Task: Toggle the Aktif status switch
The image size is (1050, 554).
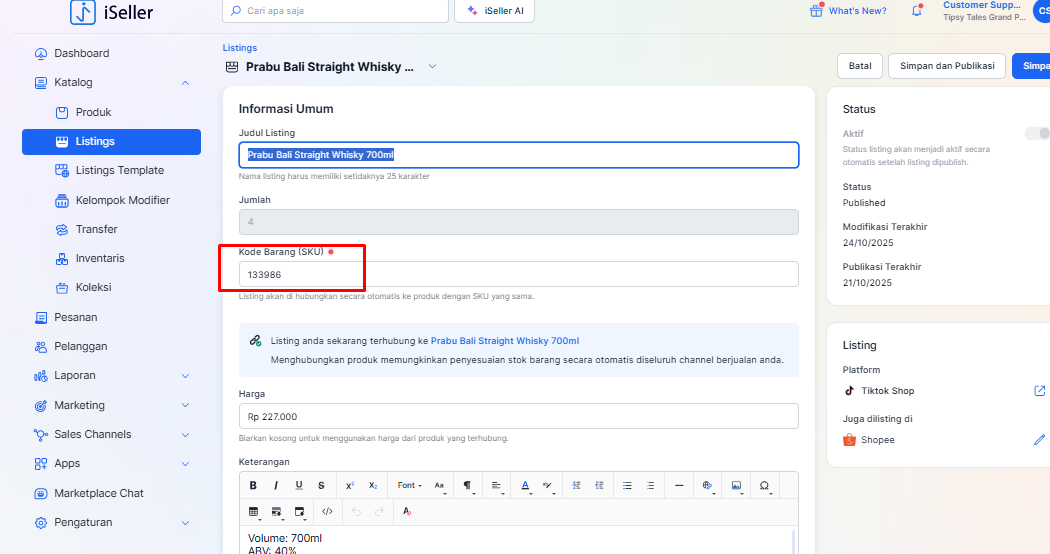Action: point(1037,133)
